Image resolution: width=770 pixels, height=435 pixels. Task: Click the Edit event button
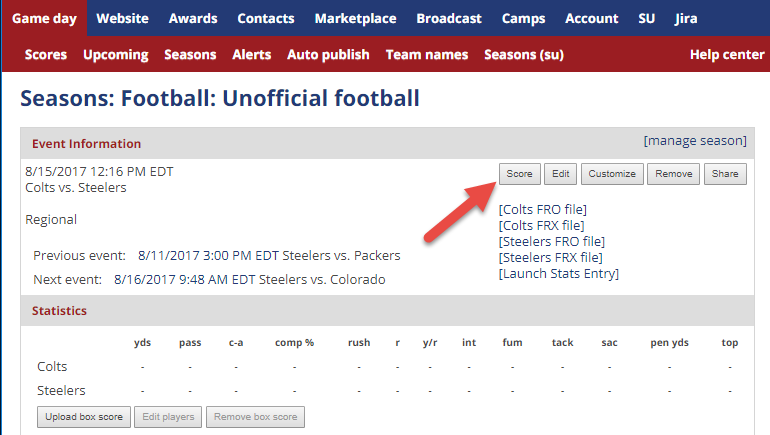(561, 174)
